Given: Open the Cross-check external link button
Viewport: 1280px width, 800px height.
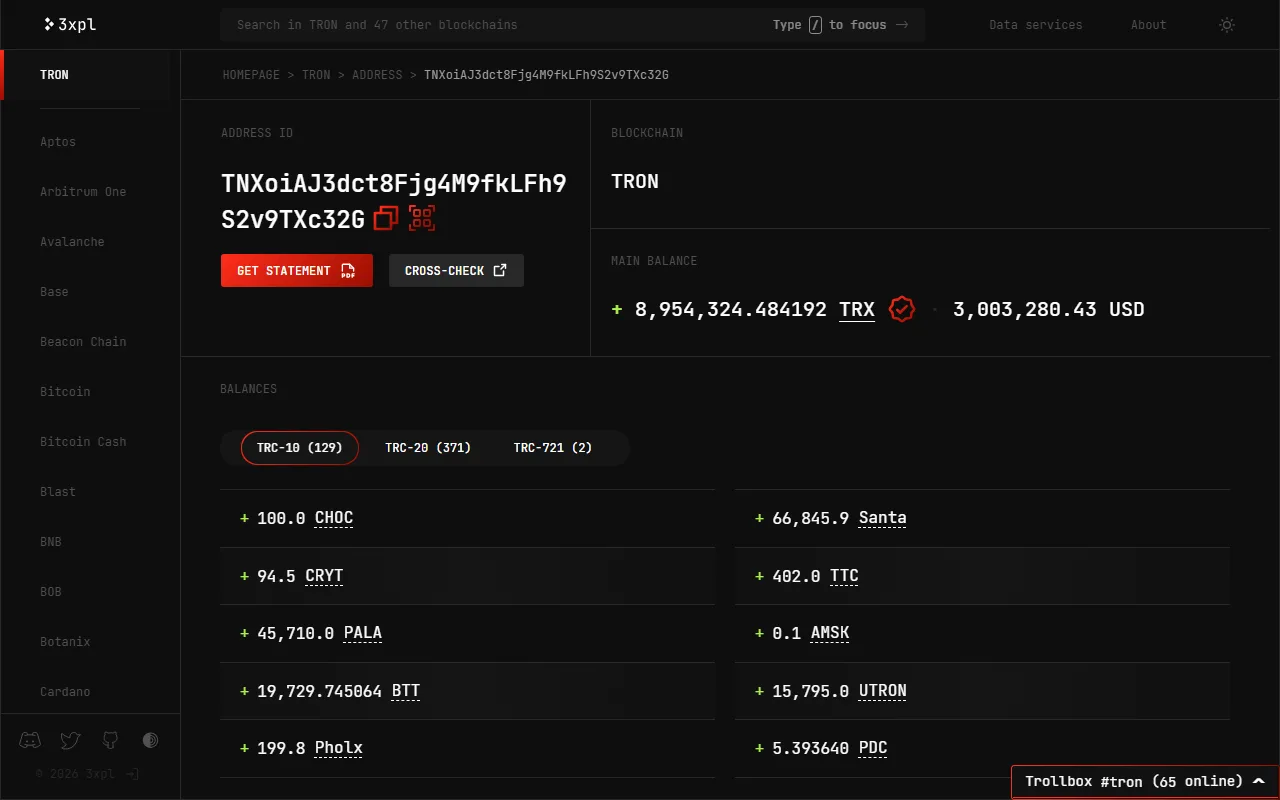Looking at the screenshot, I should [456, 270].
